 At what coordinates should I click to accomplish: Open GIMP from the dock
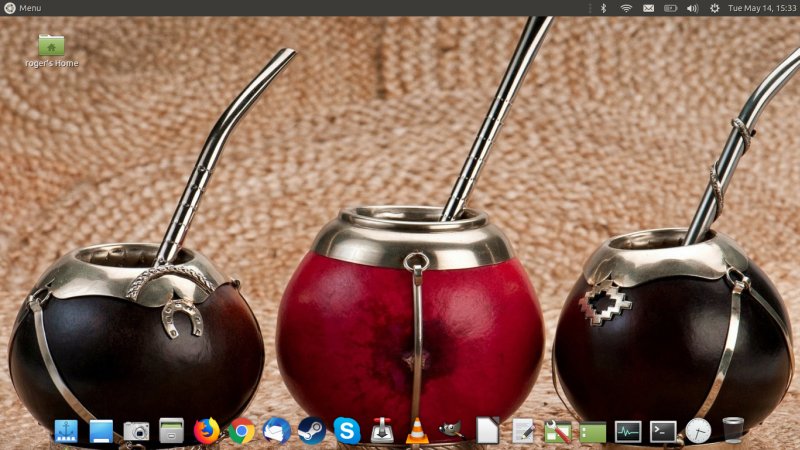point(452,431)
